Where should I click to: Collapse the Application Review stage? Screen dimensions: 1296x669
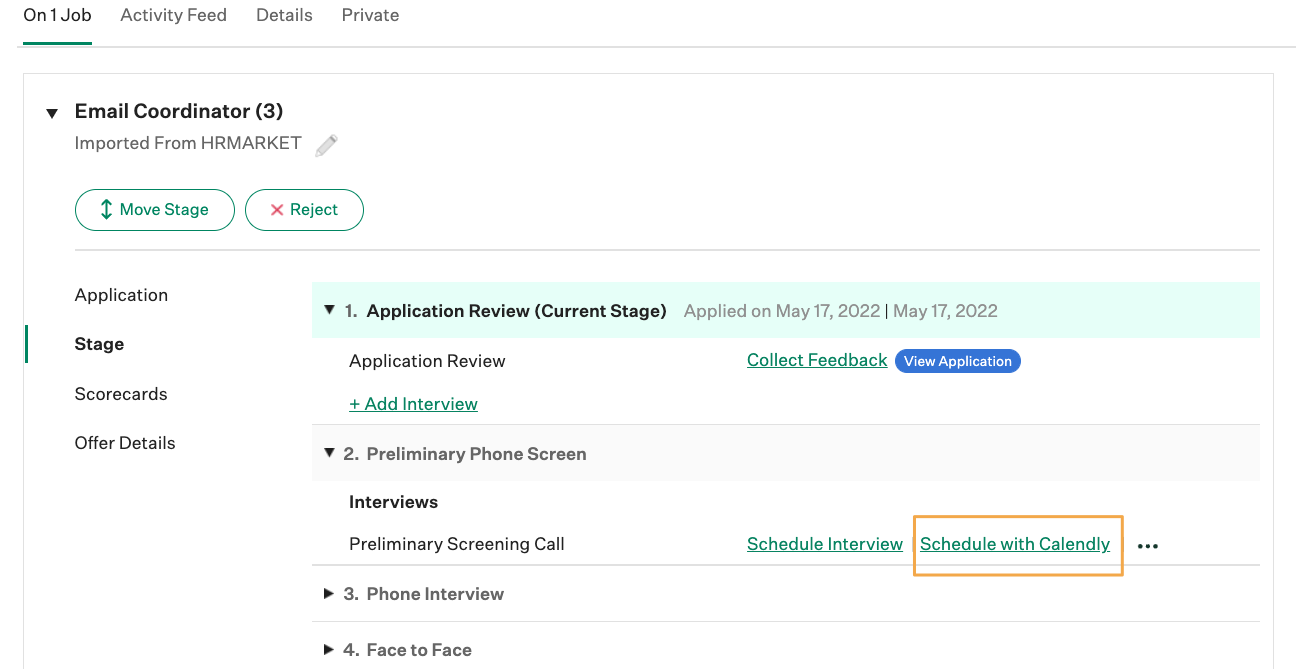(x=329, y=311)
